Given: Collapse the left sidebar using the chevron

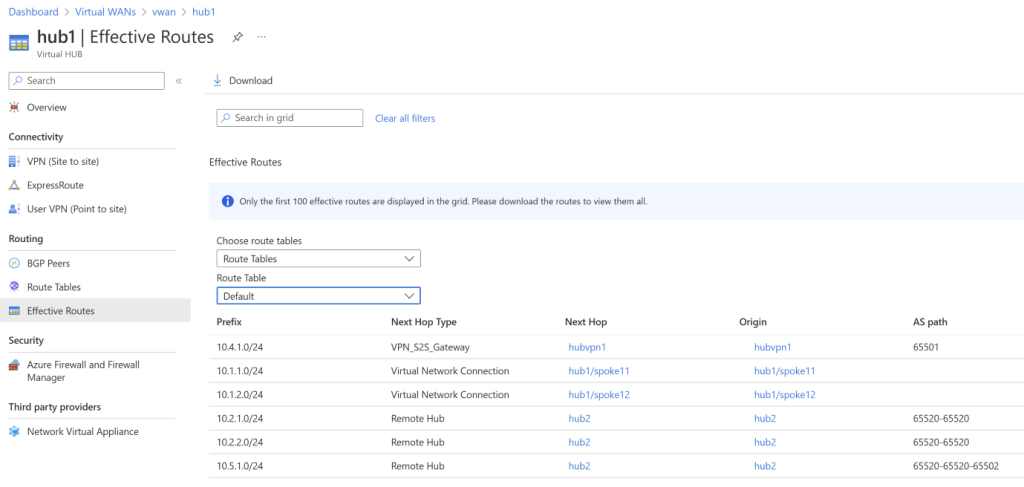Looking at the screenshot, I should click(179, 81).
